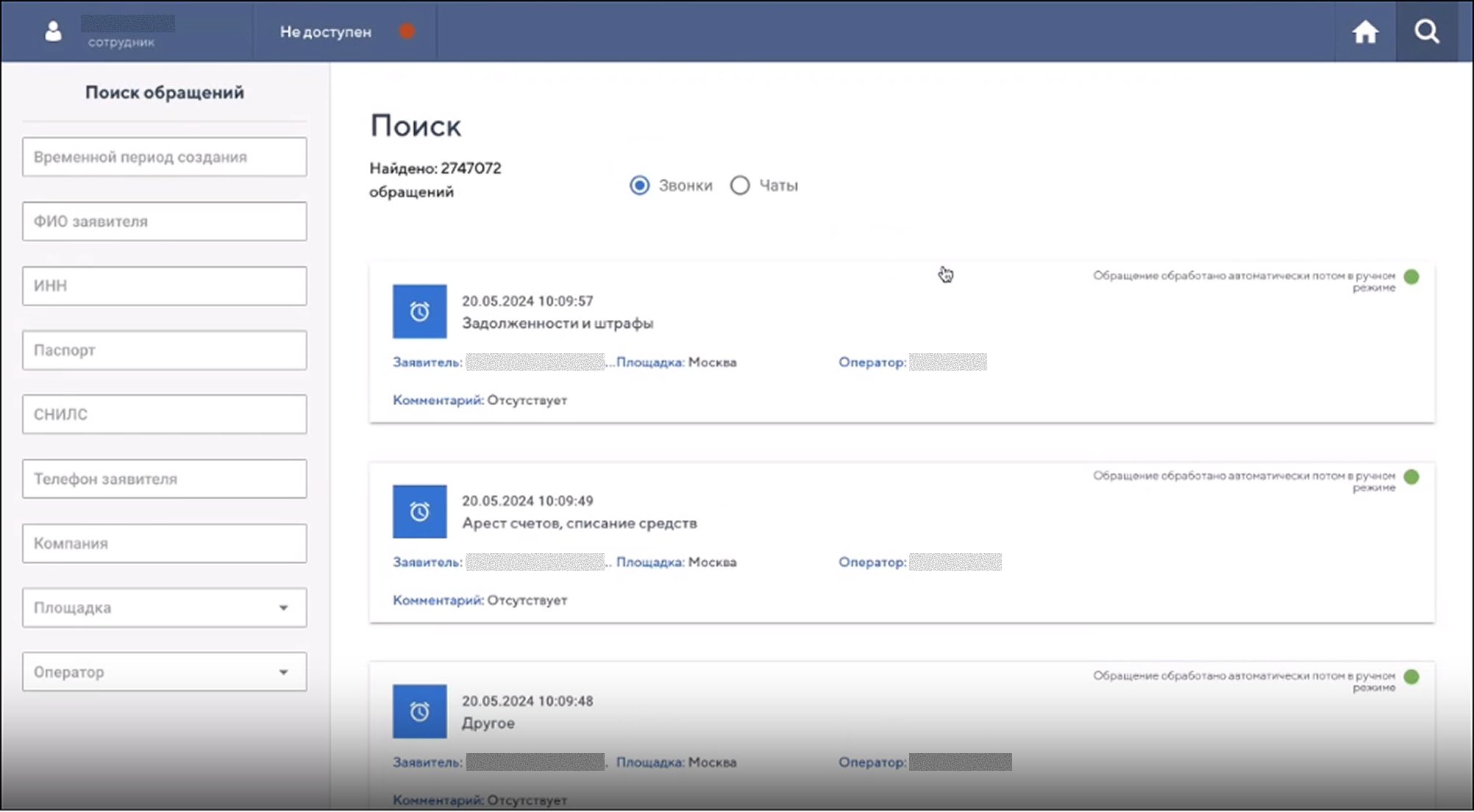Select the Чаты radio button
This screenshot has width=1474, height=812.
coord(740,185)
